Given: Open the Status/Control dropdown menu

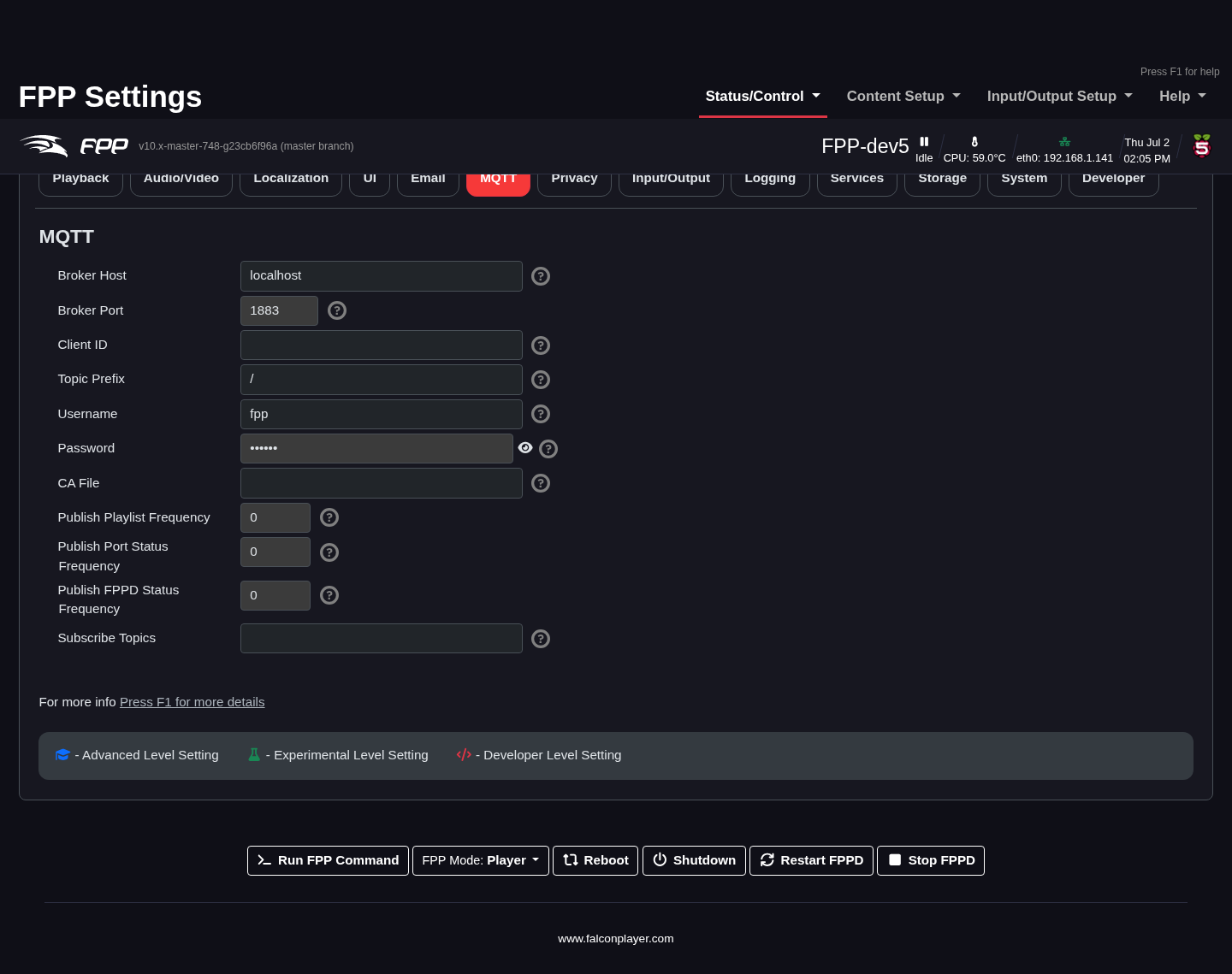Looking at the screenshot, I should (x=763, y=97).
